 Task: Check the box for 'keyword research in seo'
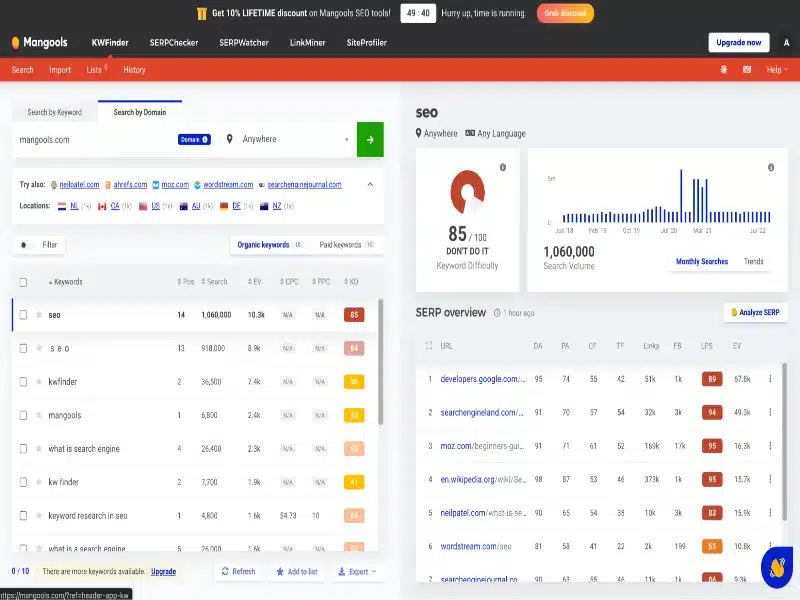click(23, 515)
